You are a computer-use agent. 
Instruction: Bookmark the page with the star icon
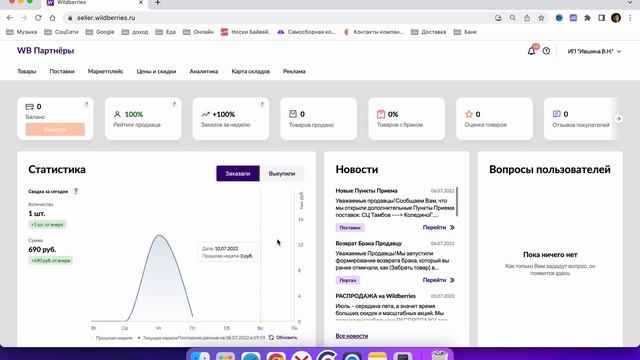(x=541, y=18)
